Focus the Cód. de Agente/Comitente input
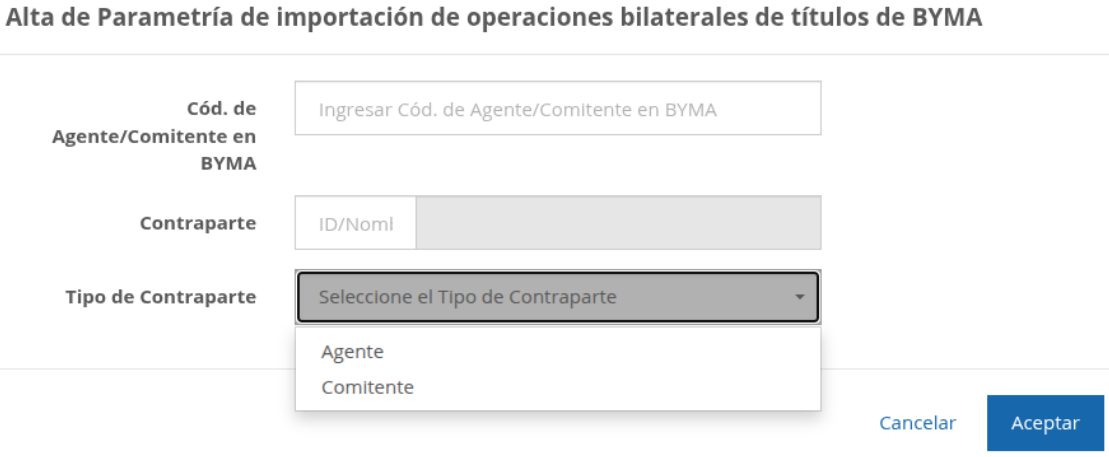 pos(557,109)
